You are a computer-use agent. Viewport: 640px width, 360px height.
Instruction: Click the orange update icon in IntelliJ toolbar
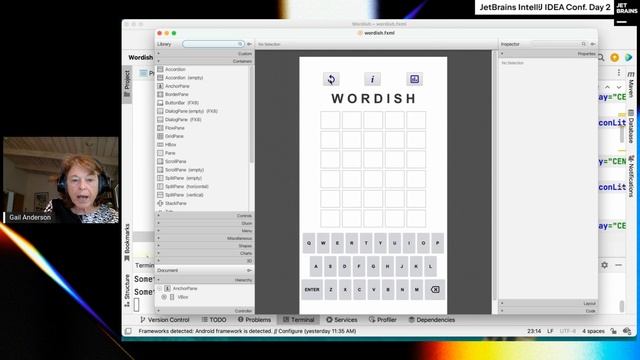point(614,58)
